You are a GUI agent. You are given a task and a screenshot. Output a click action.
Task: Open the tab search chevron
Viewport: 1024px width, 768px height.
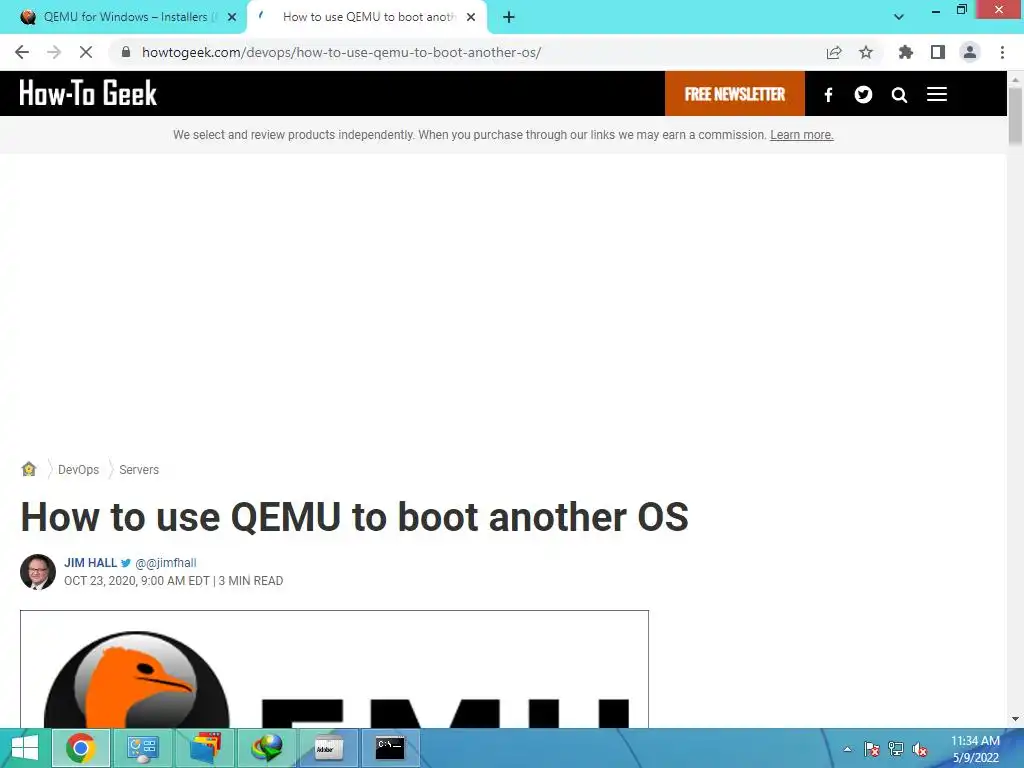(899, 17)
